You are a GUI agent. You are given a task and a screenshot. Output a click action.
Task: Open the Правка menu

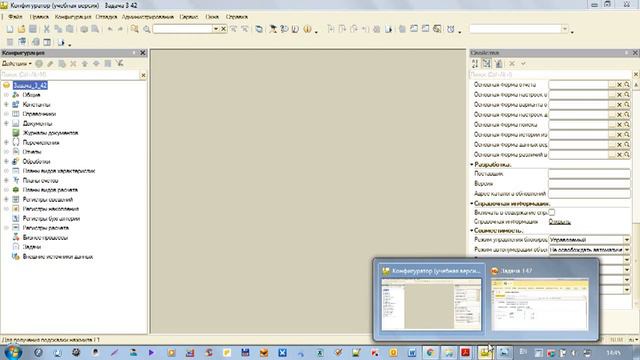(x=39, y=17)
